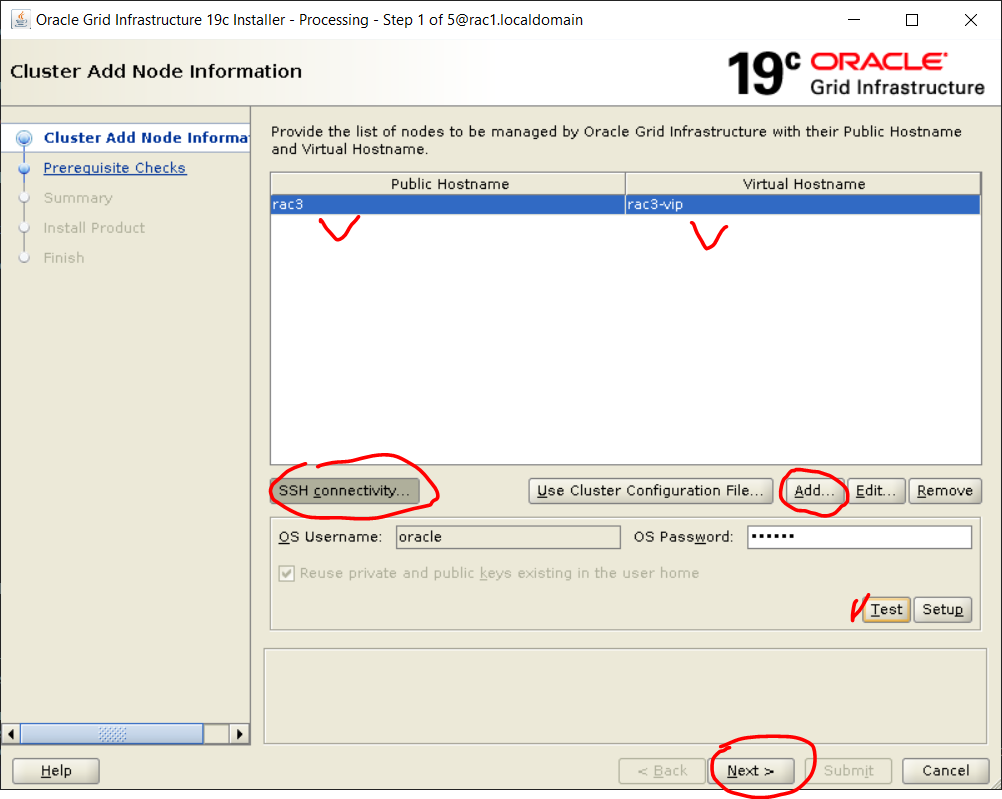Screen dimensions: 1002x799
Task: Click the Cluster Add Node Information step bullet
Action: [x=25, y=139]
